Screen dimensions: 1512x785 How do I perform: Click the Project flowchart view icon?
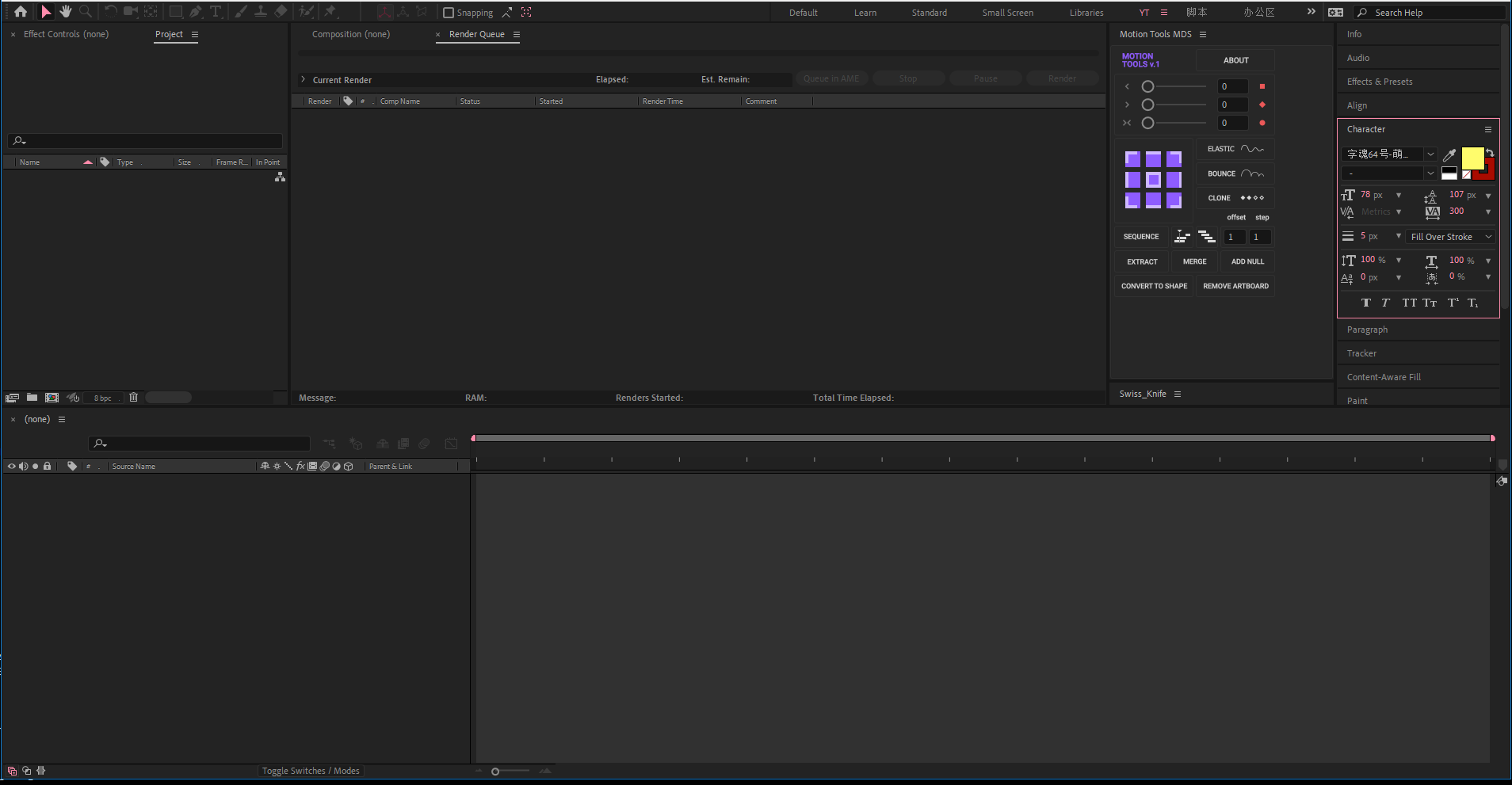[280, 177]
